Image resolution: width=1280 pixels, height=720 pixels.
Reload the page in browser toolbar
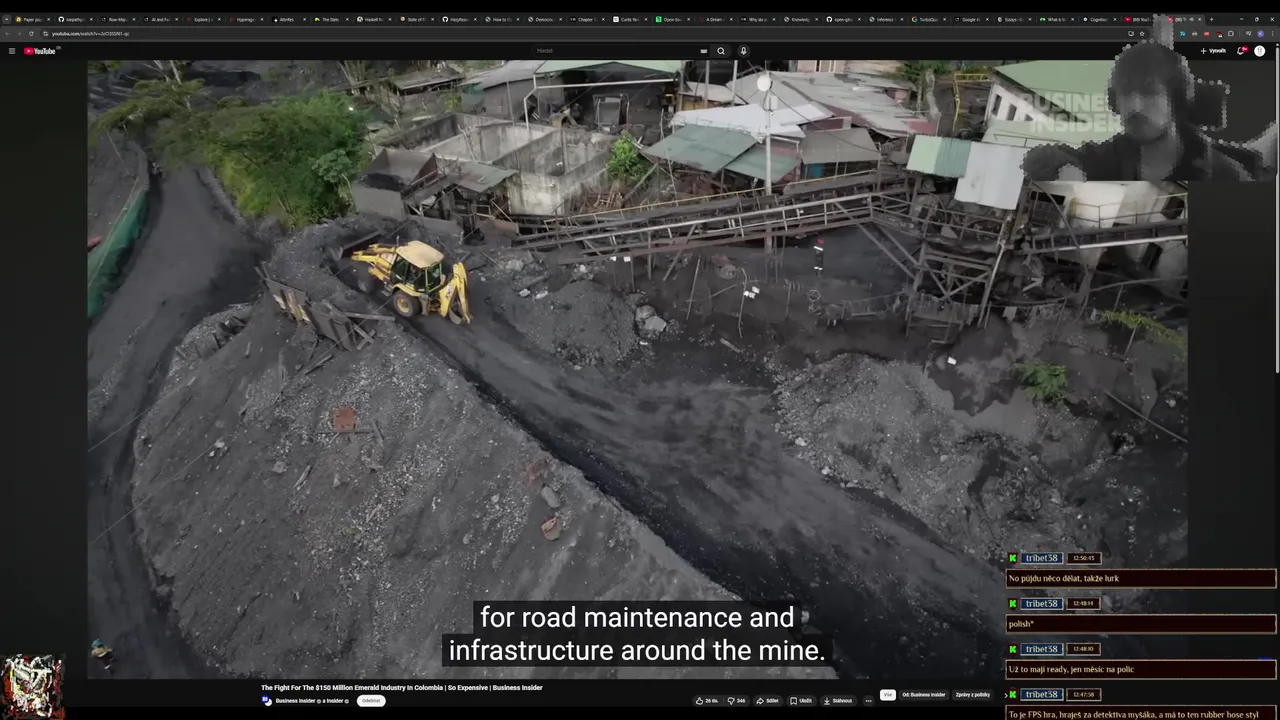click(31, 33)
